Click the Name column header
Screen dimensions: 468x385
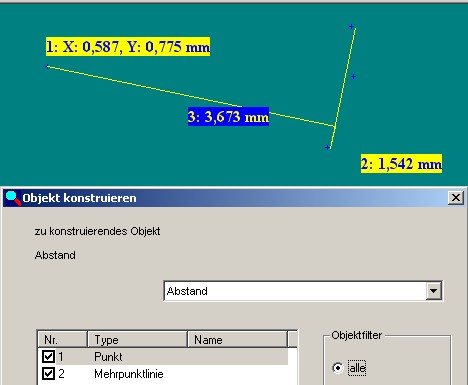tap(237, 340)
